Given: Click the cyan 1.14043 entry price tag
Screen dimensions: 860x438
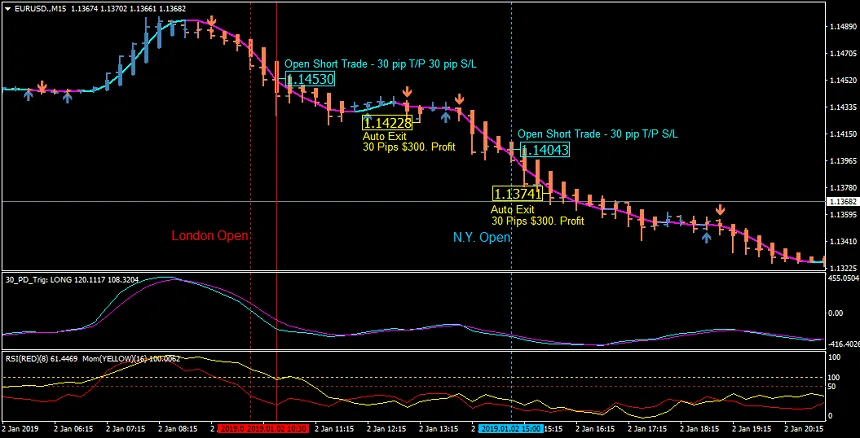Looking at the screenshot, I should 546,151.
